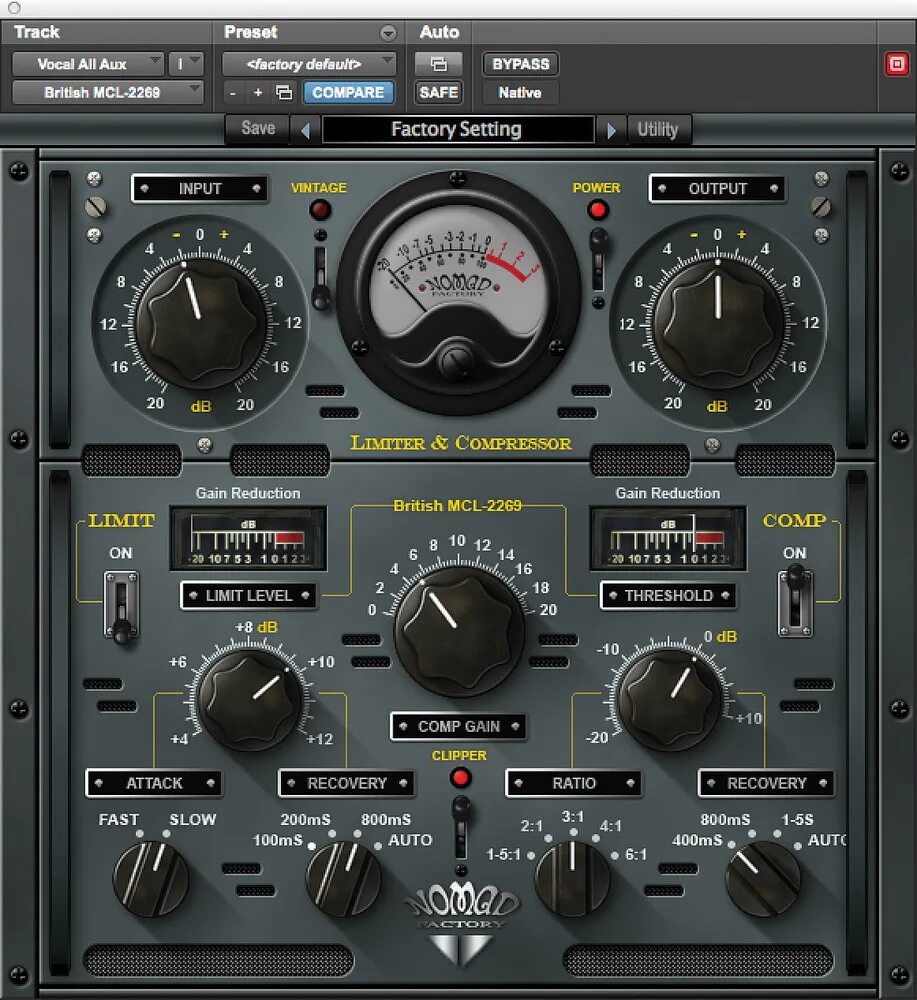Screen dimensions: 917x1000
Task: Flip the LIMIT ON toggle switch
Action: (119, 605)
